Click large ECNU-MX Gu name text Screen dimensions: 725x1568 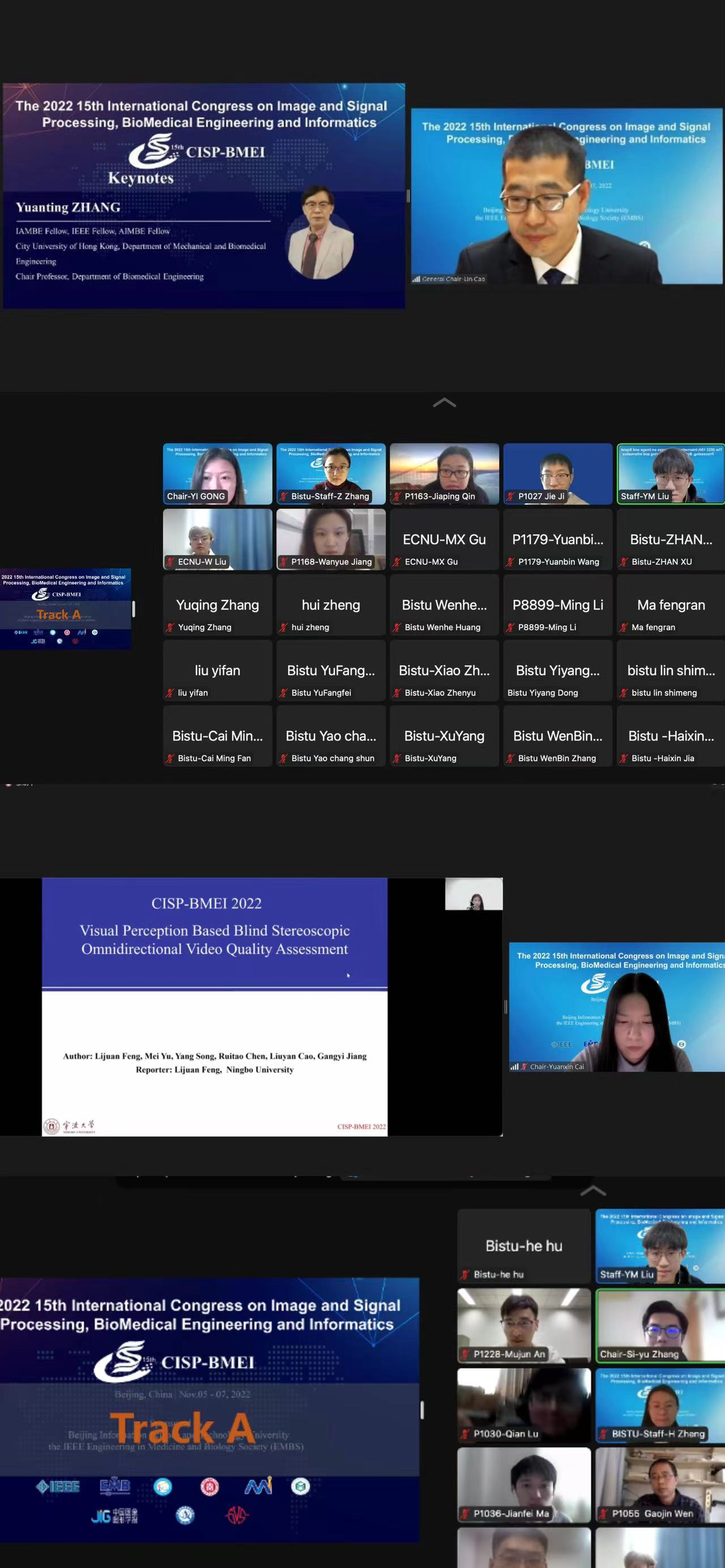pyautogui.click(x=444, y=539)
